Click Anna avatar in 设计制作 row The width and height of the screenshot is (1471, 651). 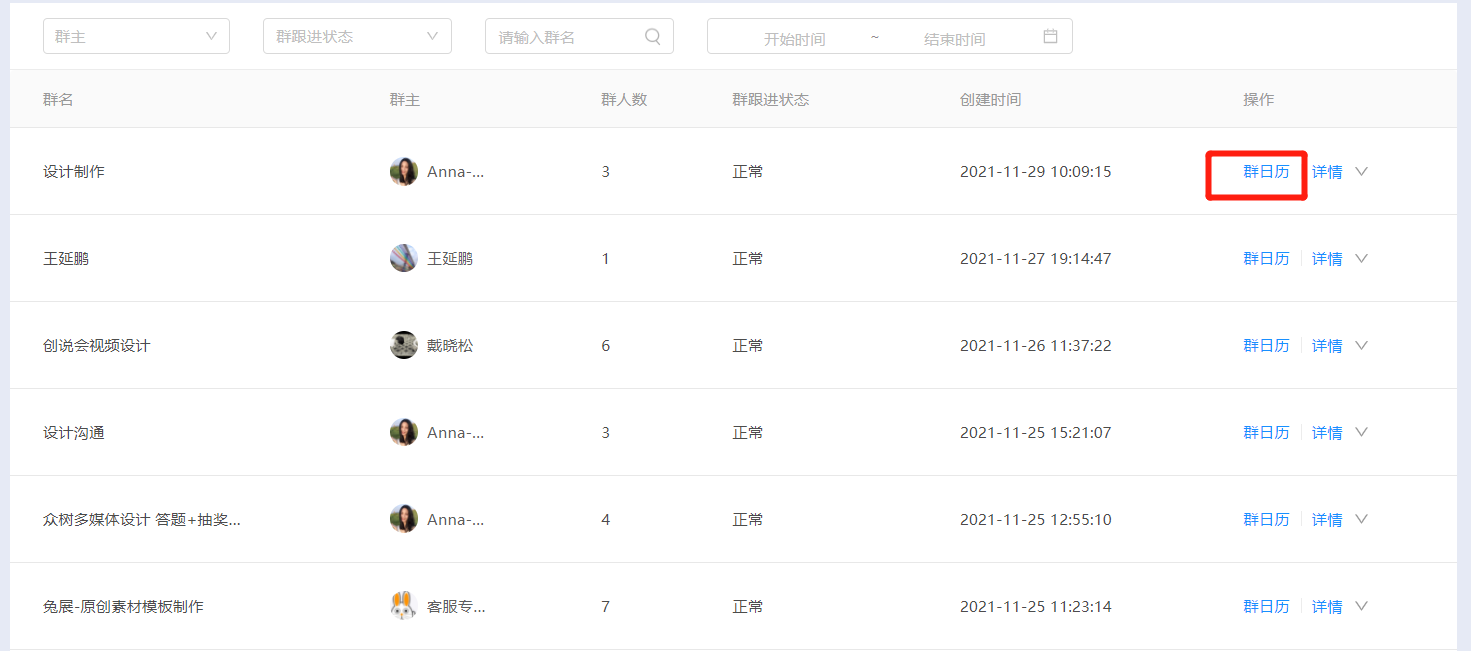(x=404, y=171)
